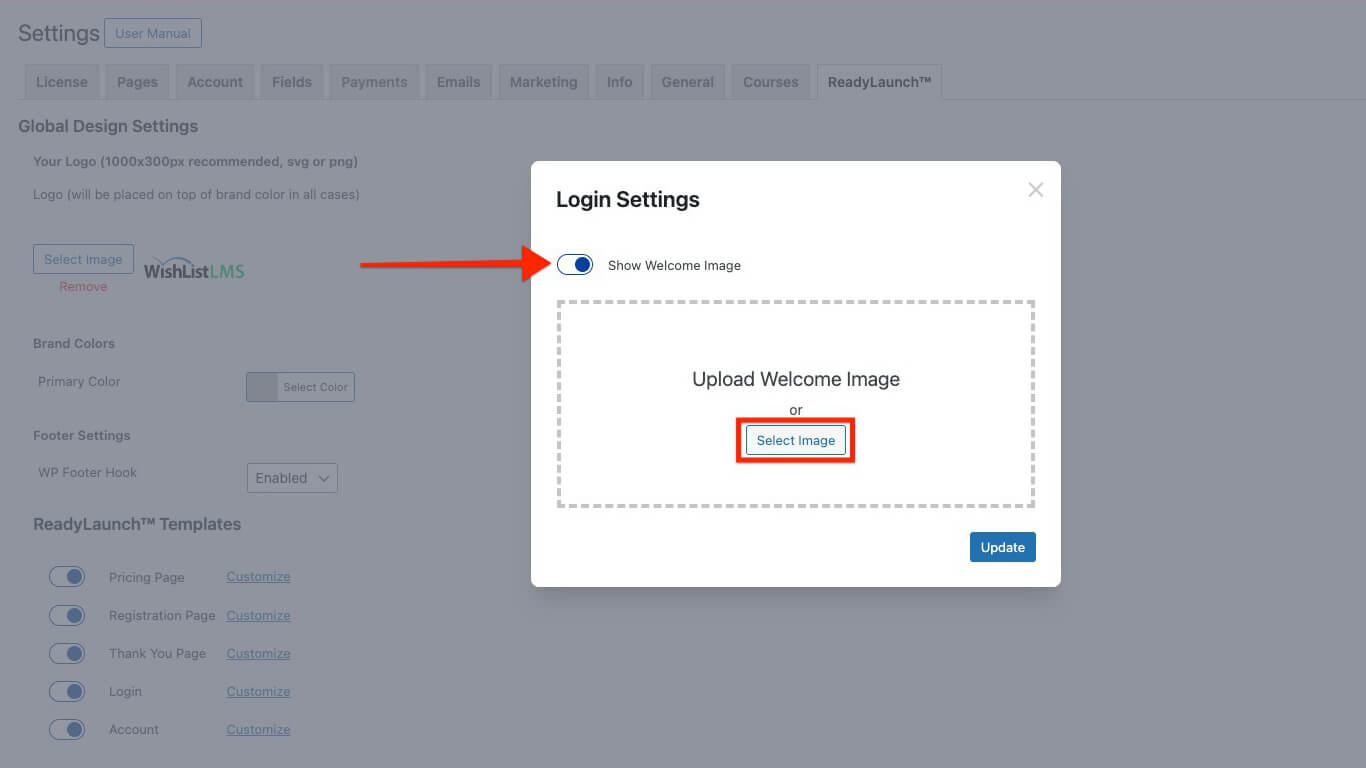
Task: Open the Primary Color picker
Action: pyautogui.click(x=300, y=387)
